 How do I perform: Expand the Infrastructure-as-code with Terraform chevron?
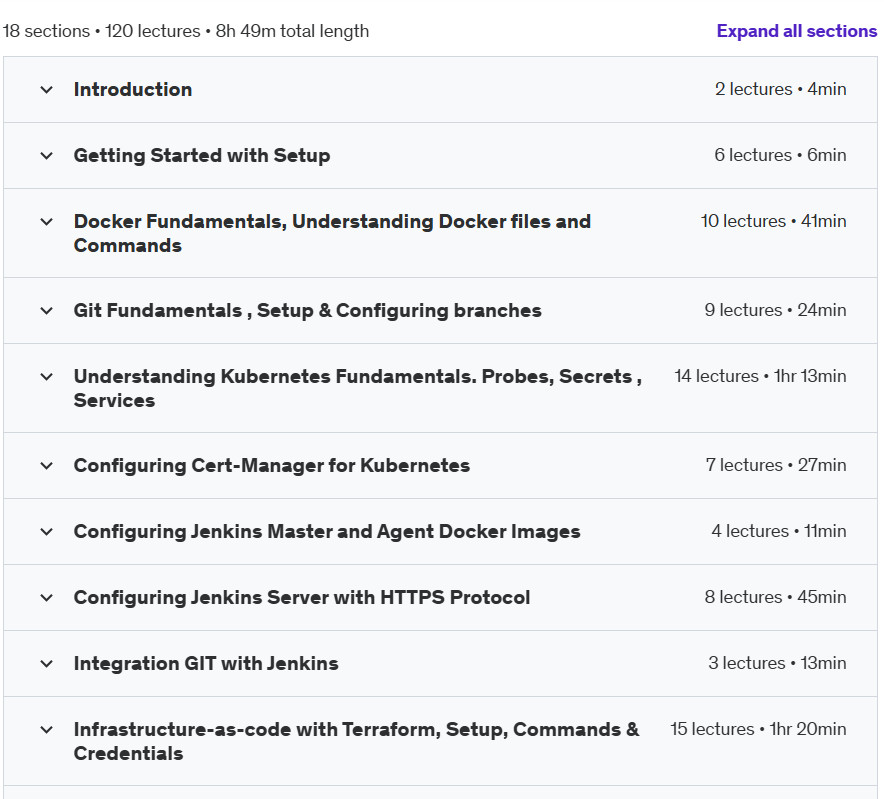click(47, 730)
